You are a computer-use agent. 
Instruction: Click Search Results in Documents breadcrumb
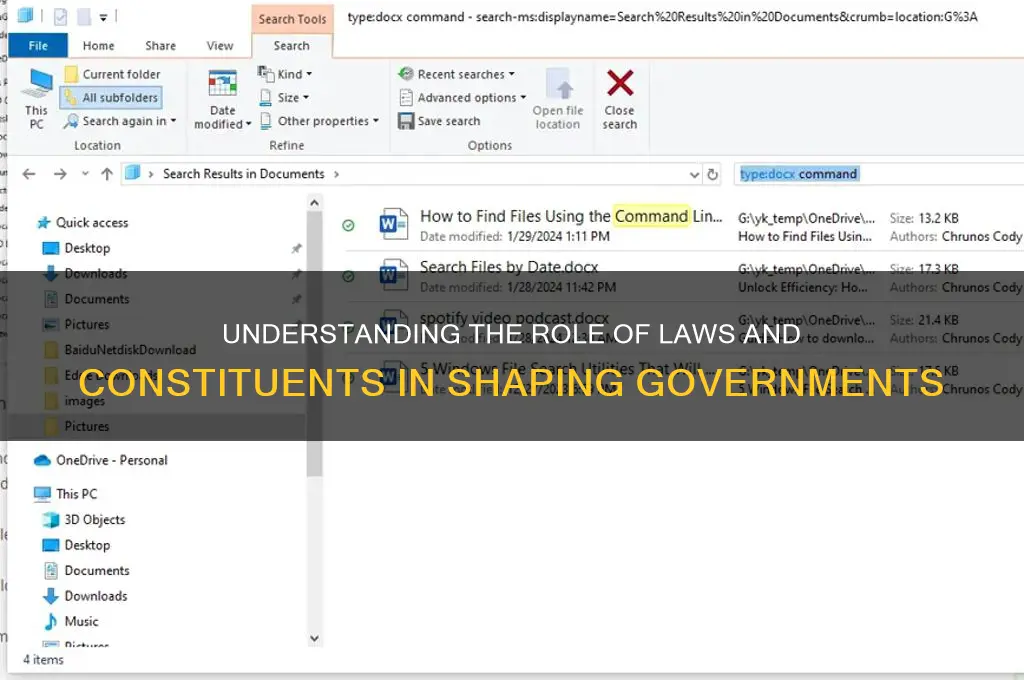pos(244,174)
